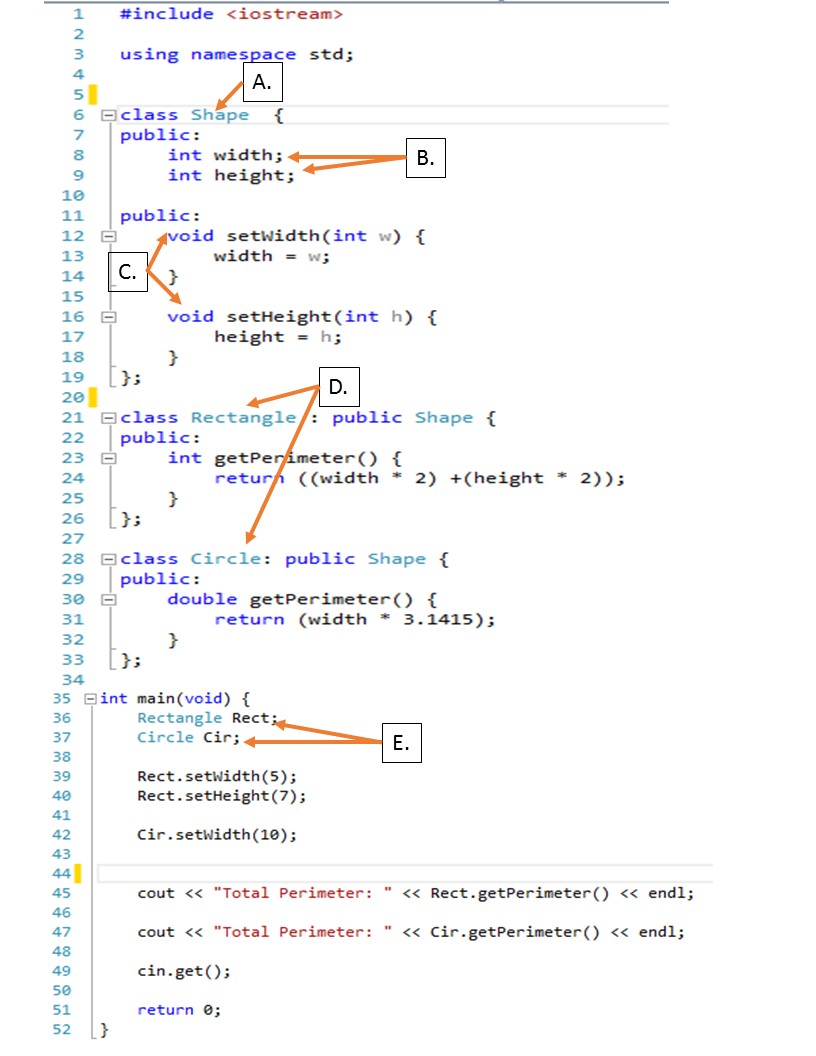This screenshot has height=1056, width=816.
Task: Select annotation label C
Action: click(x=127, y=272)
